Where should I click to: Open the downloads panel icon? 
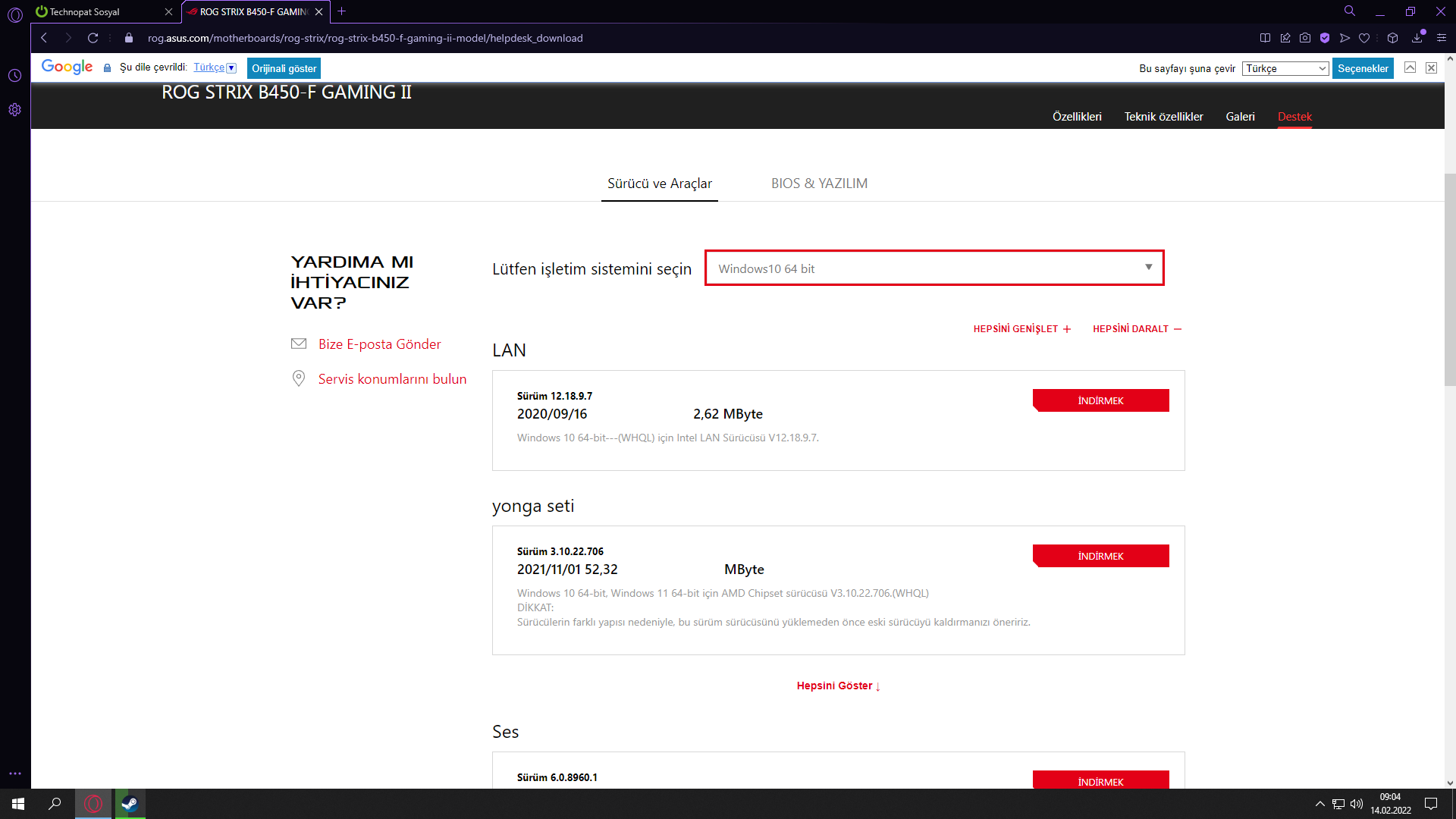1417,38
